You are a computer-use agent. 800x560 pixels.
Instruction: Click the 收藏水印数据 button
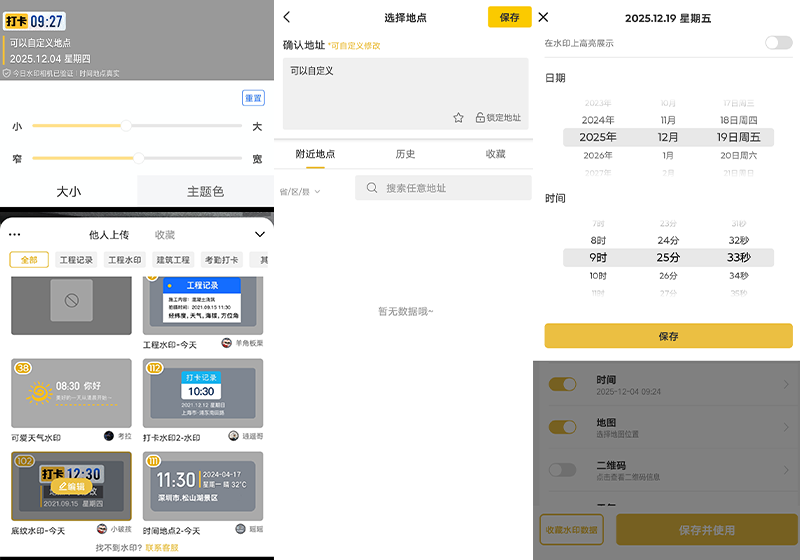[x=571, y=529]
